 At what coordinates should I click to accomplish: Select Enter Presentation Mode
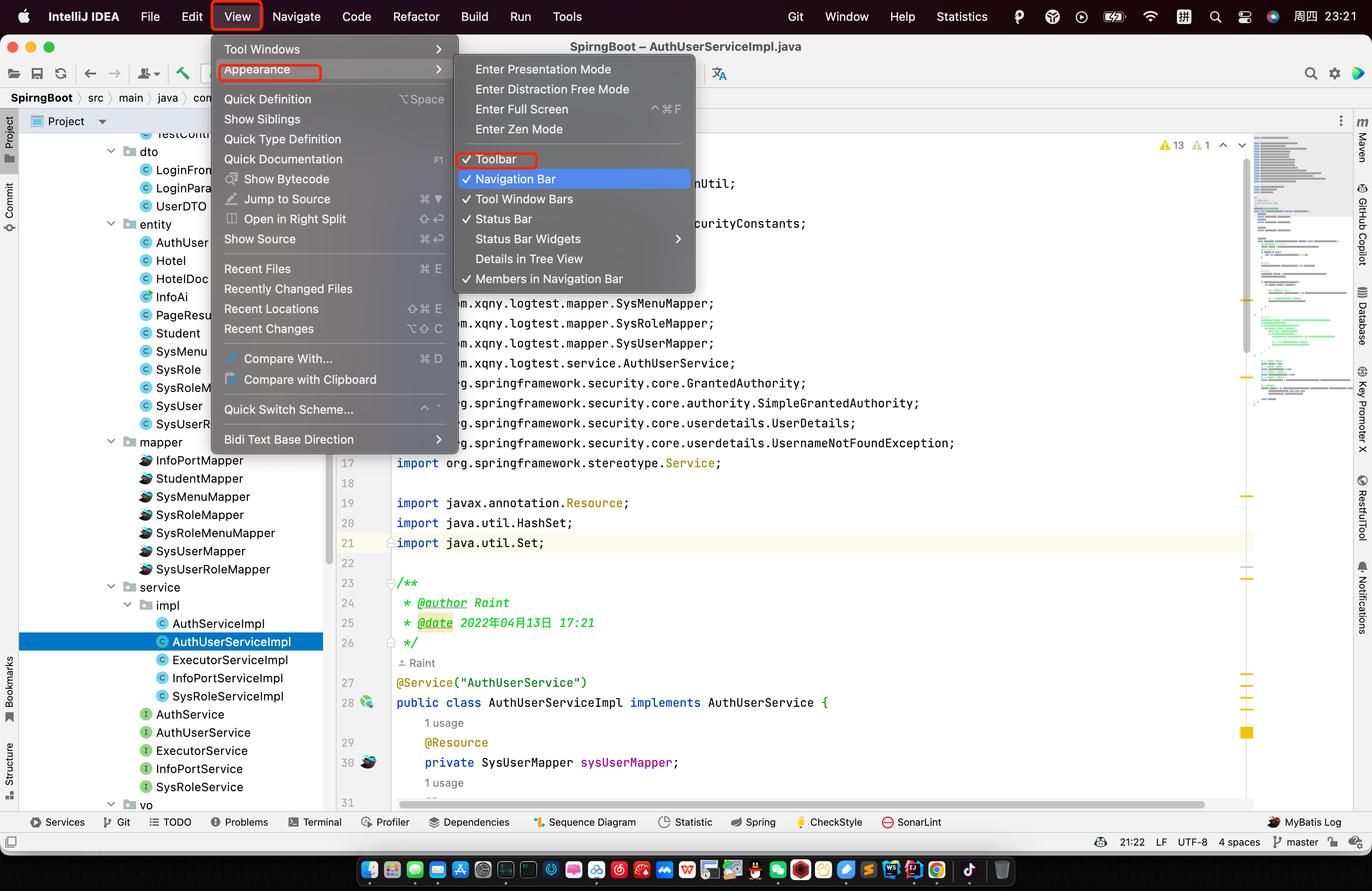(574, 69)
